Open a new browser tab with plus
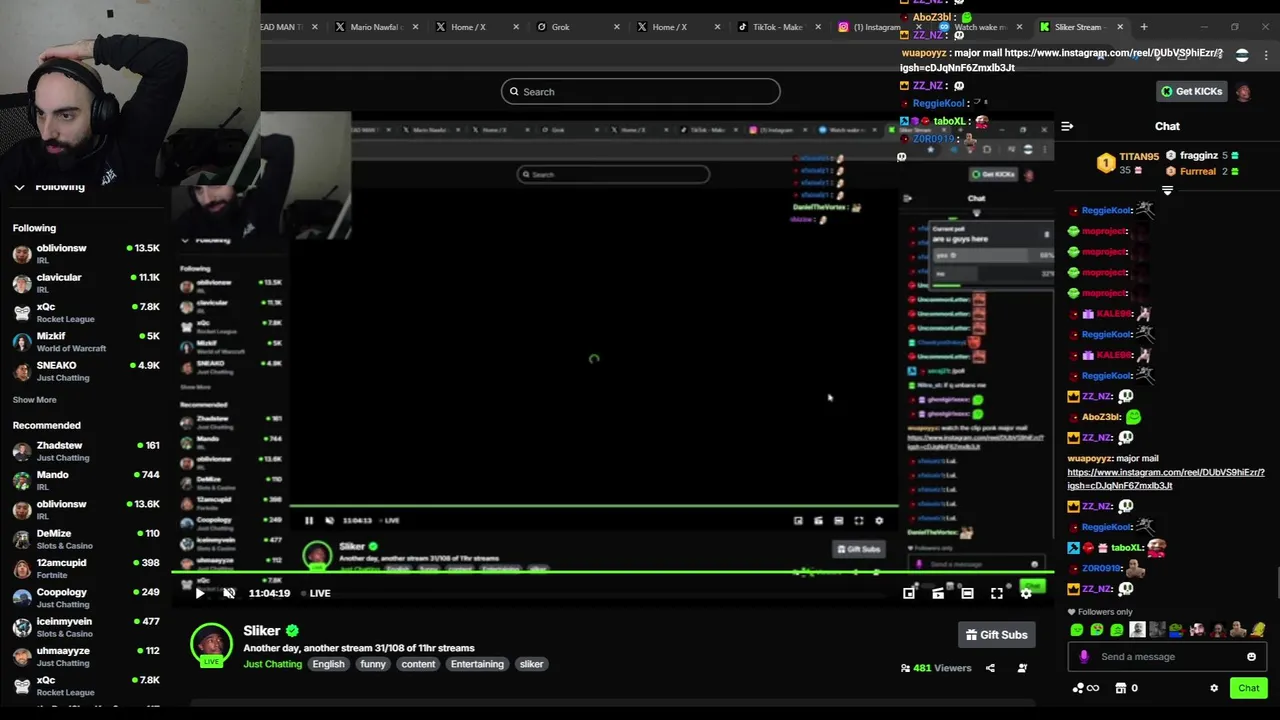Image resolution: width=1280 pixels, height=720 pixels. 1144,27
